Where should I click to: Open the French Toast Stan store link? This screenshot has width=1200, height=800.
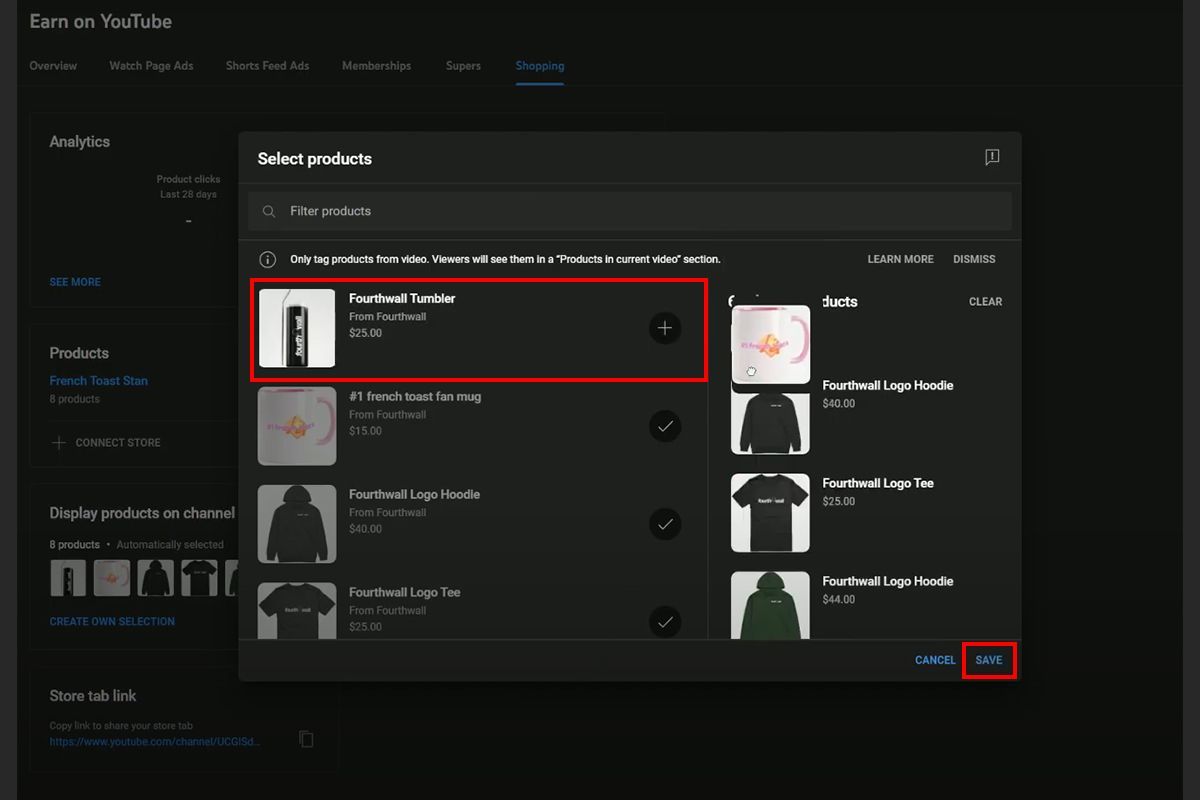(x=99, y=381)
